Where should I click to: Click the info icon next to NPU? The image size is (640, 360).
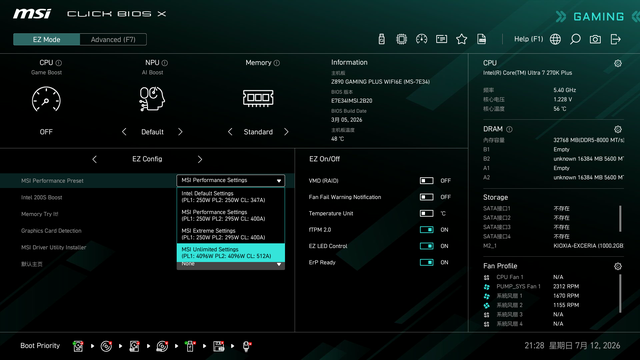point(164,63)
